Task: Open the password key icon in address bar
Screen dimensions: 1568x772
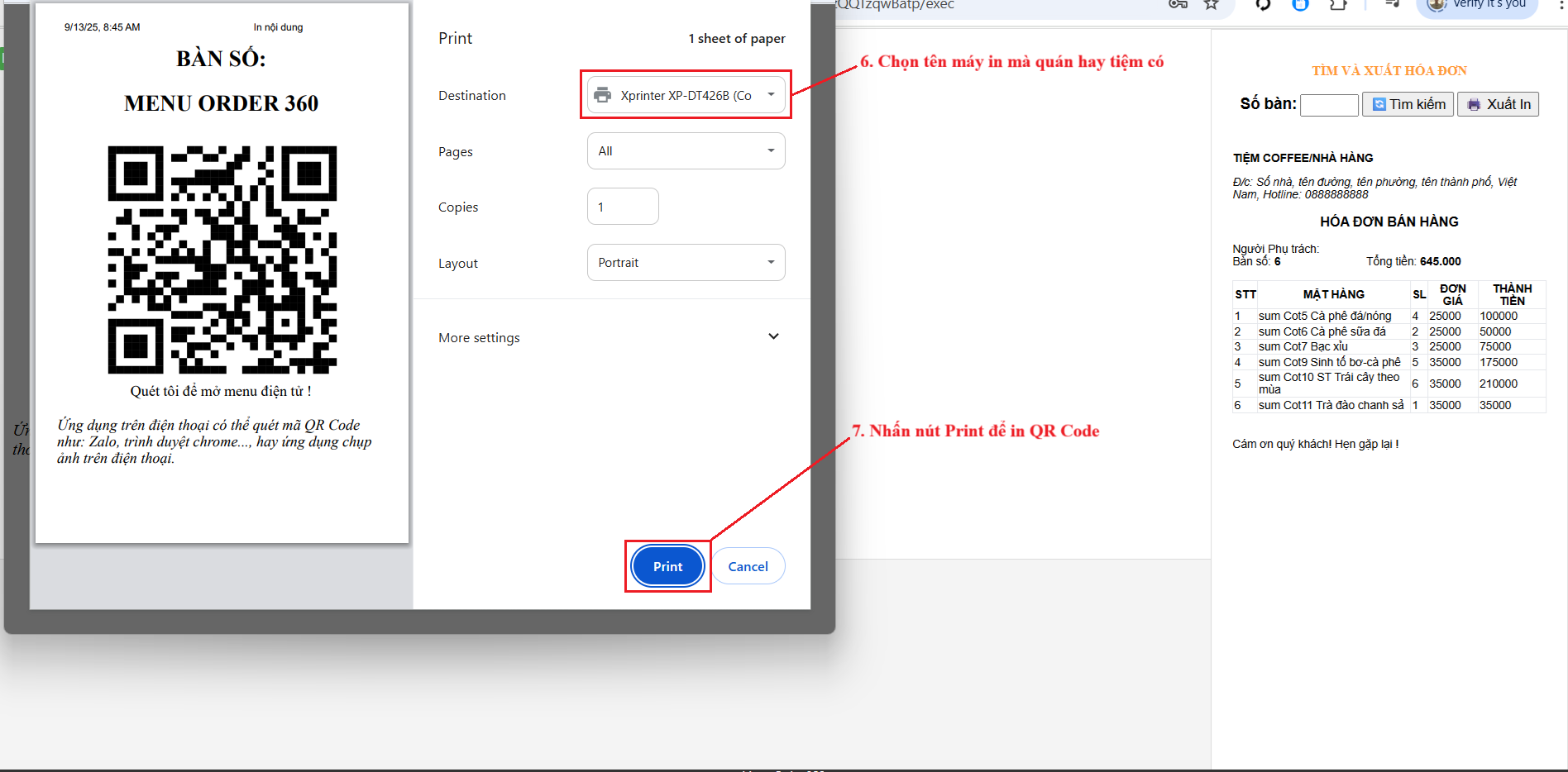Action: point(1178,4)
